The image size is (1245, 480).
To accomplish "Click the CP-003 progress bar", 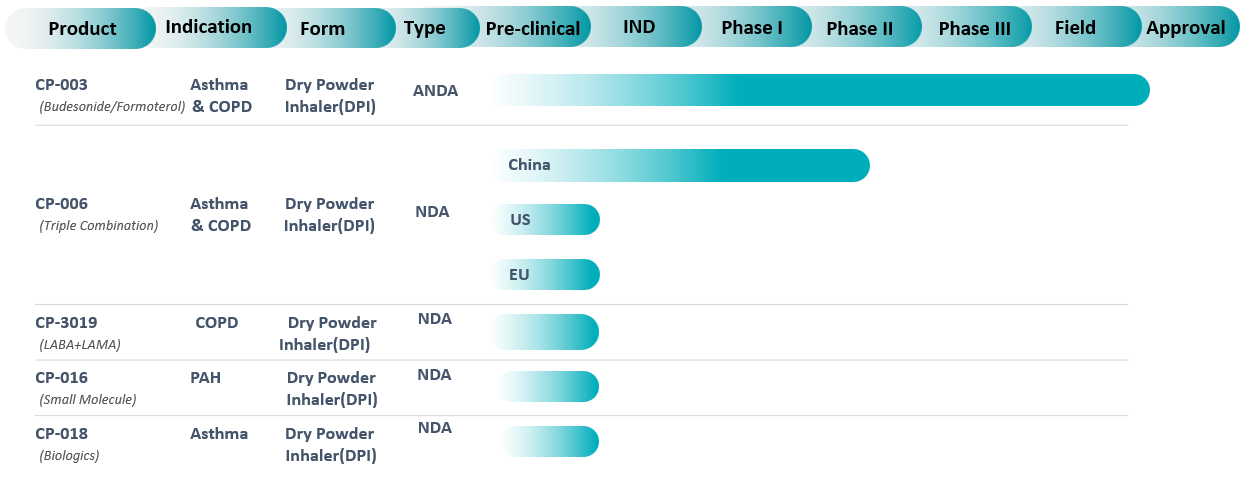I will 818,90.
